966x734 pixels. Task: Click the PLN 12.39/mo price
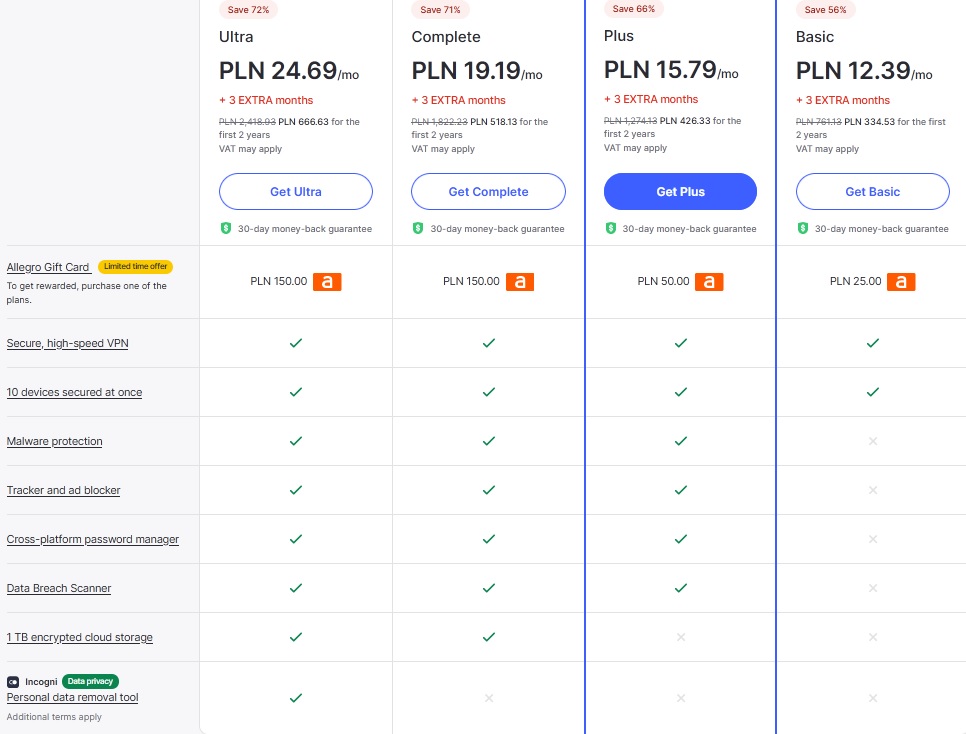(x=864, y=71)
